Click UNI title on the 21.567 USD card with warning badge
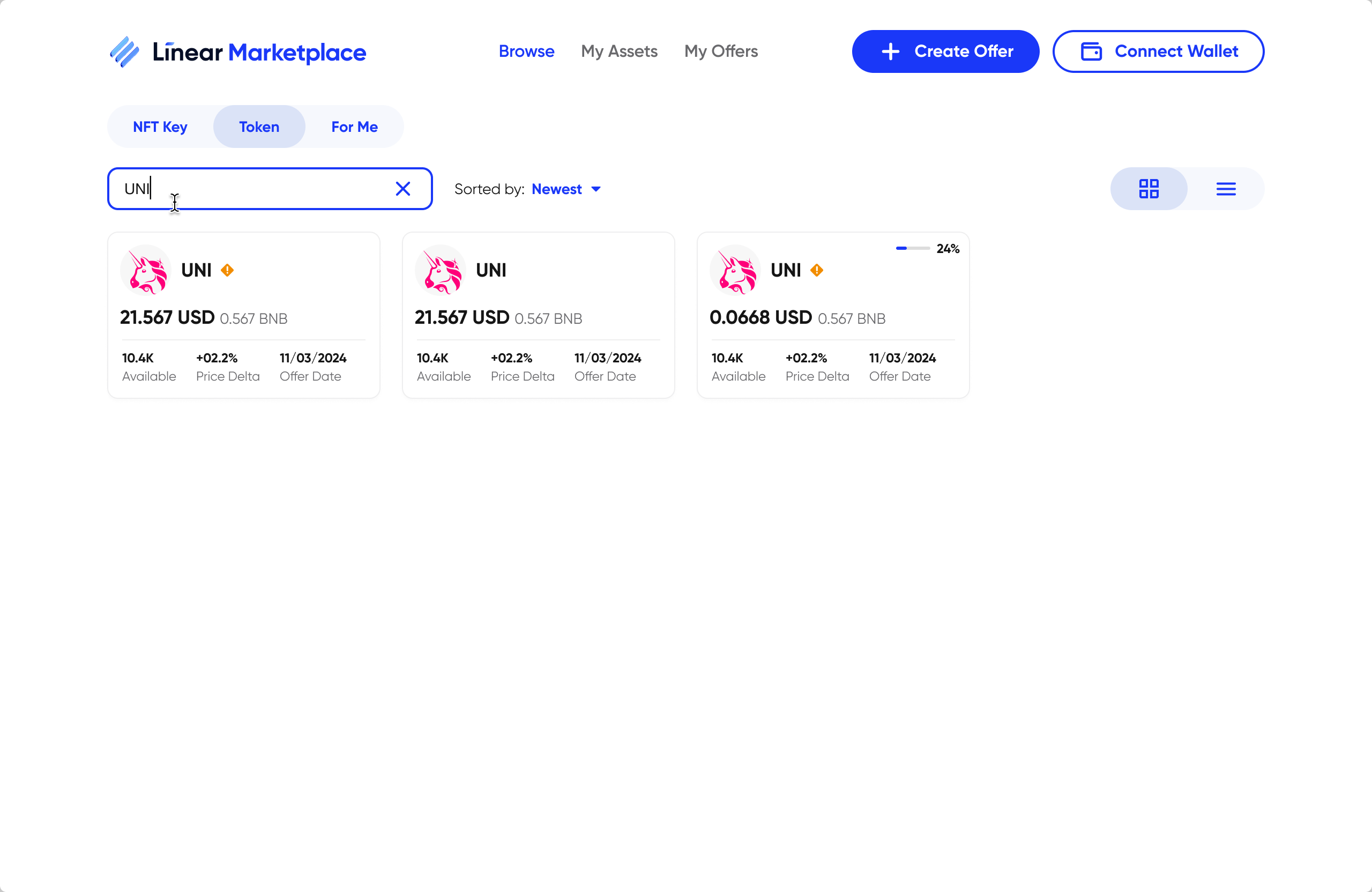Viewport: 1372px width, 892px height. [x=196, y=270]
